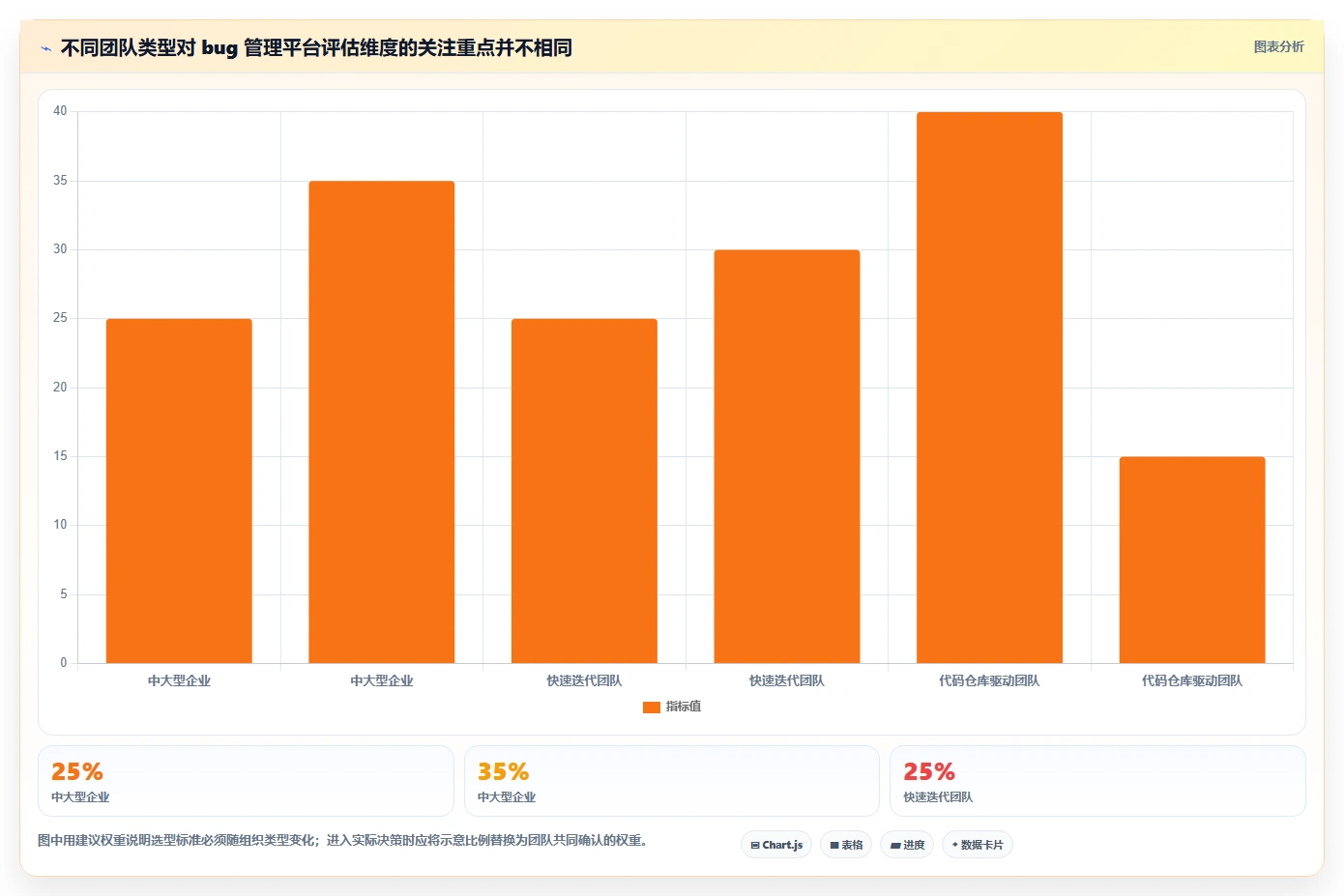Click the y-axis tick label 10
Image resolution: width=1344 pixels, height=896 pixels.
tap(60, 525)
